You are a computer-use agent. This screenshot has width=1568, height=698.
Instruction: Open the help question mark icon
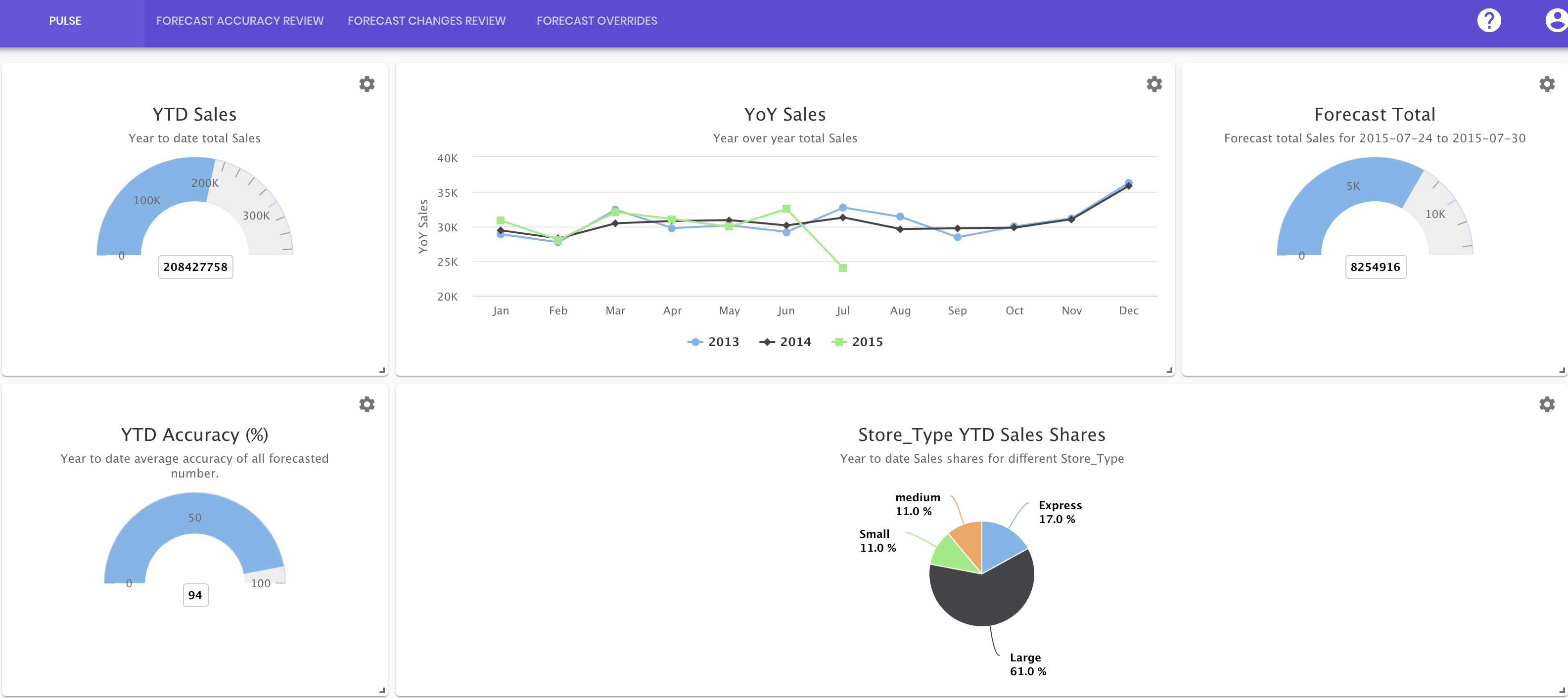pyautogui.click(x=1489, y=21)
